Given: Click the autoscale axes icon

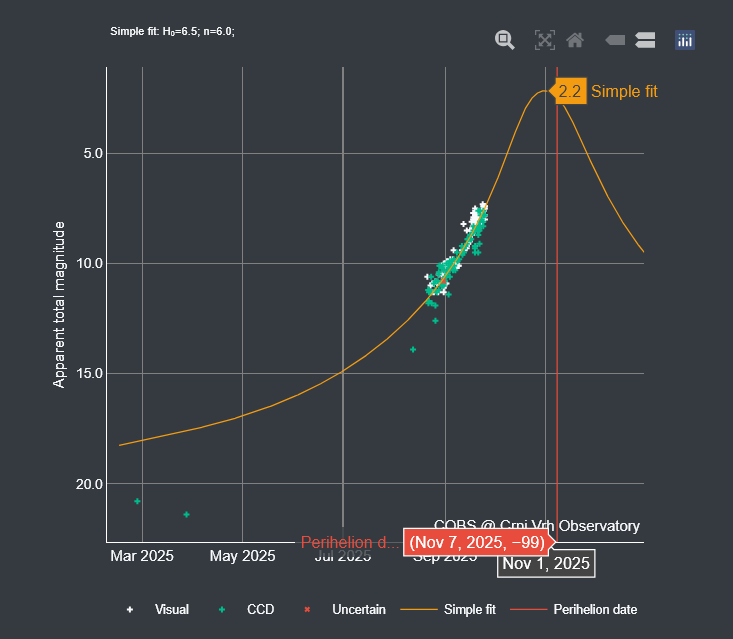Looking at the screenshot, I should [x=544, y=40].
